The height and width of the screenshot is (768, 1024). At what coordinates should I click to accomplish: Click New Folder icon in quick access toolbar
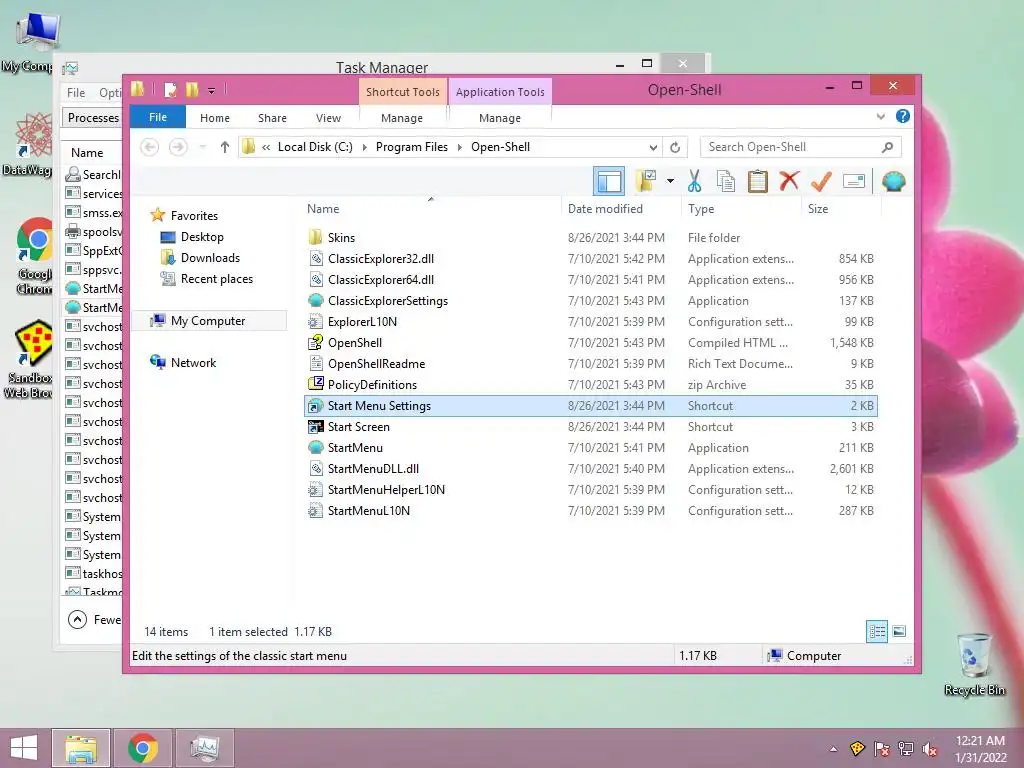192,89
